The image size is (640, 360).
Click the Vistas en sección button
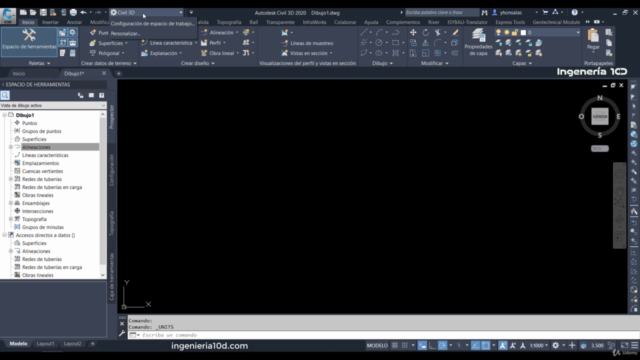pos(307,53)
